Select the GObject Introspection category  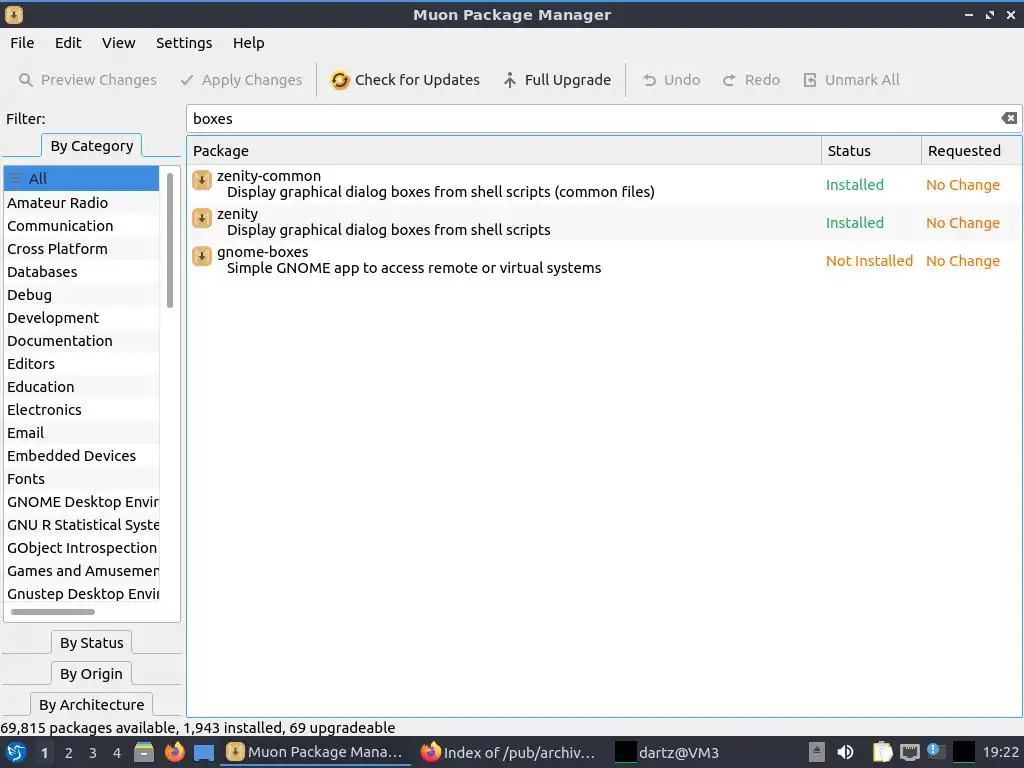pos(81,548)
